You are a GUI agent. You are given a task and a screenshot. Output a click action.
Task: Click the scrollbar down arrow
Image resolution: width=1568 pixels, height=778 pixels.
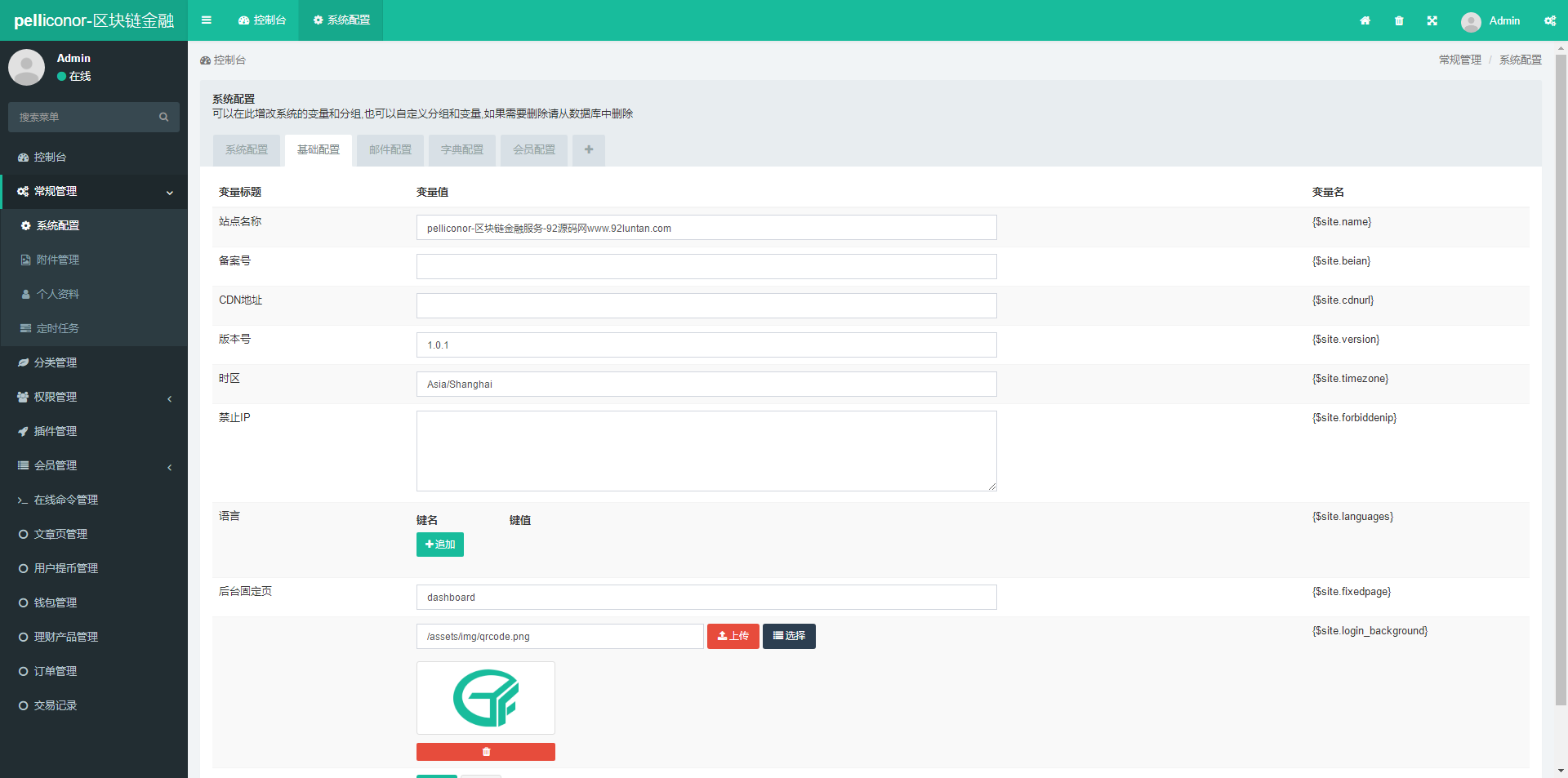pyautogui.click(x=1561, y=771)
